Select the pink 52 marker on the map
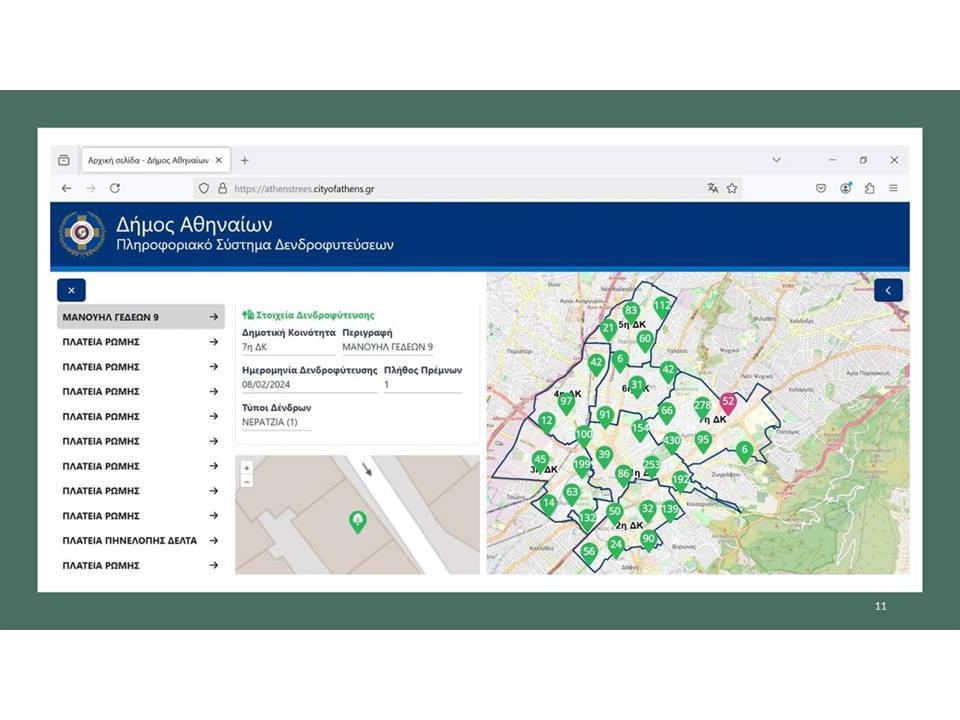This screenshot has height=720, width=960. click(x=727, y=403)
